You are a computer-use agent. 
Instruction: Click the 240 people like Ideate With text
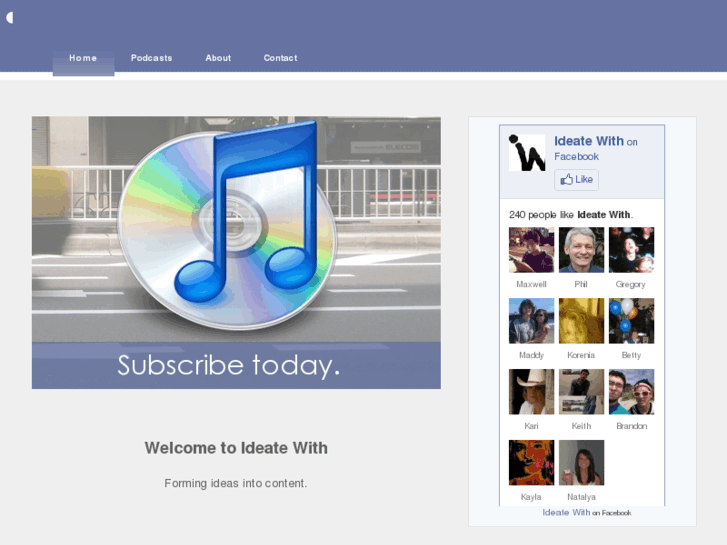[x=571, y=215]
